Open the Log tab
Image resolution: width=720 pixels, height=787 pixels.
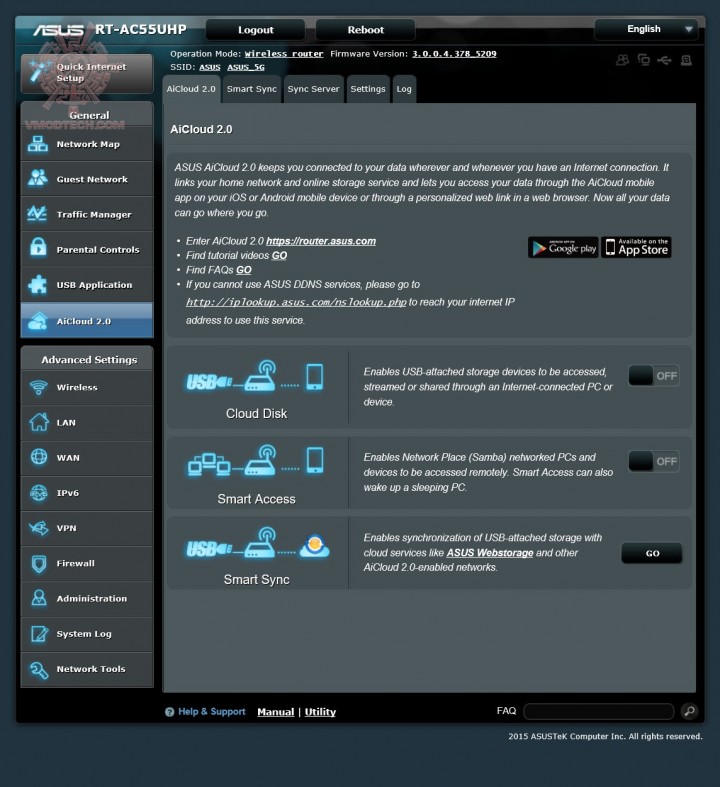(x=404, y=89)
